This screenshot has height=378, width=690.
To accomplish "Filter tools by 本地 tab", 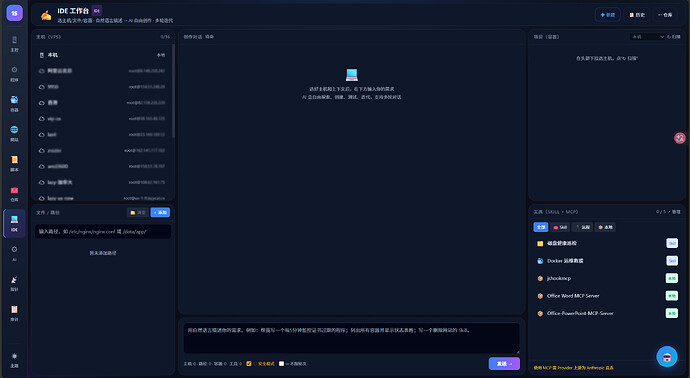I will [x=606, y=227].
